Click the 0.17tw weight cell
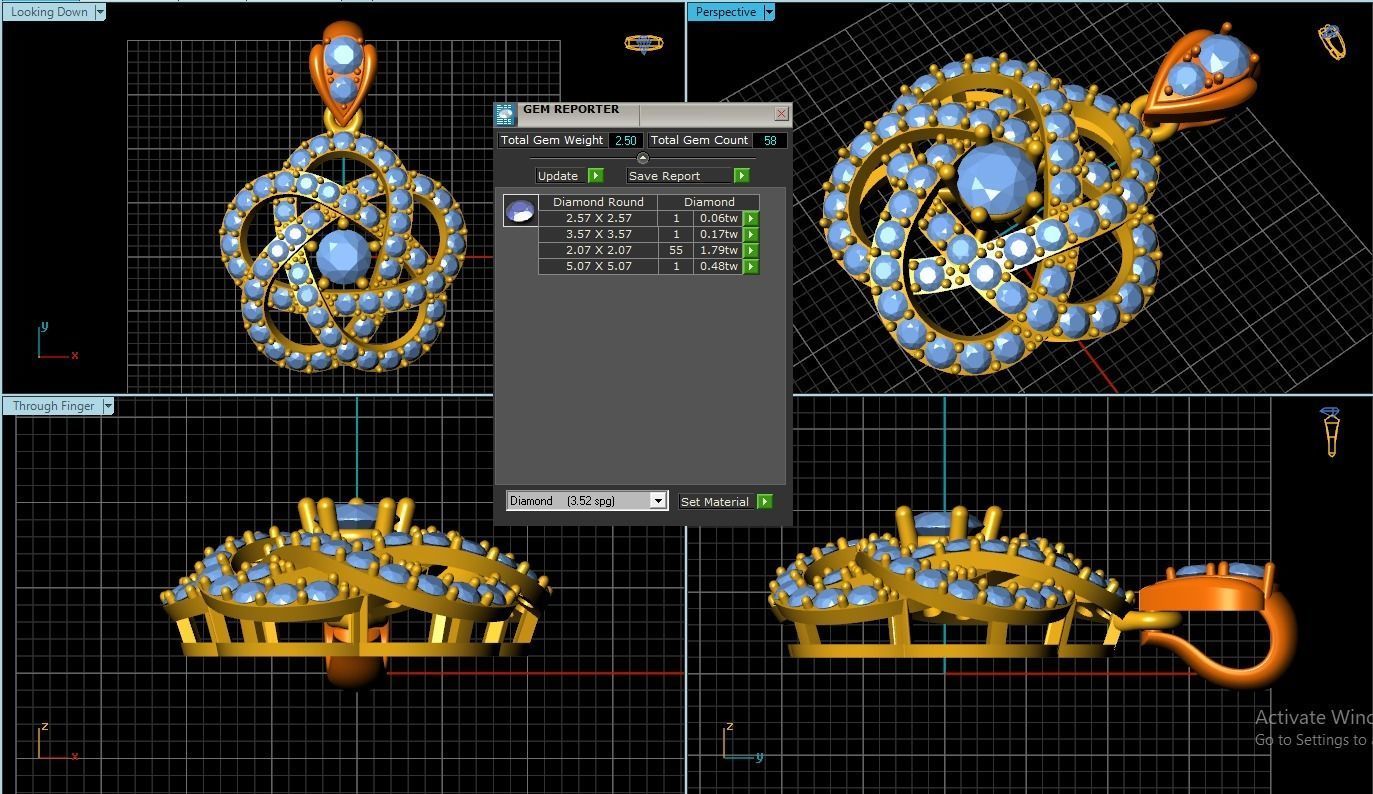This screenshot has width=1373, height=794. 718,234
